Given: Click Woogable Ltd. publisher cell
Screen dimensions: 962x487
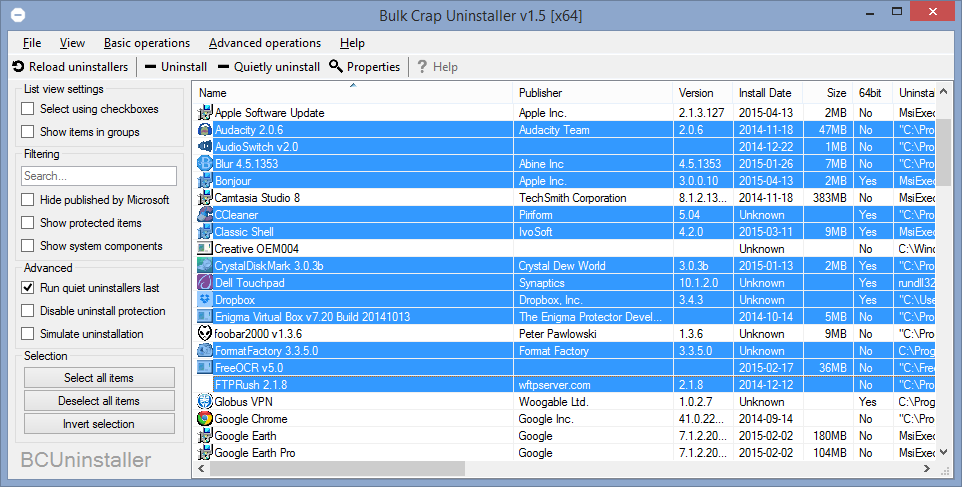Looking at the screenshot, I should pyautogui.click(x=593, y=402).
